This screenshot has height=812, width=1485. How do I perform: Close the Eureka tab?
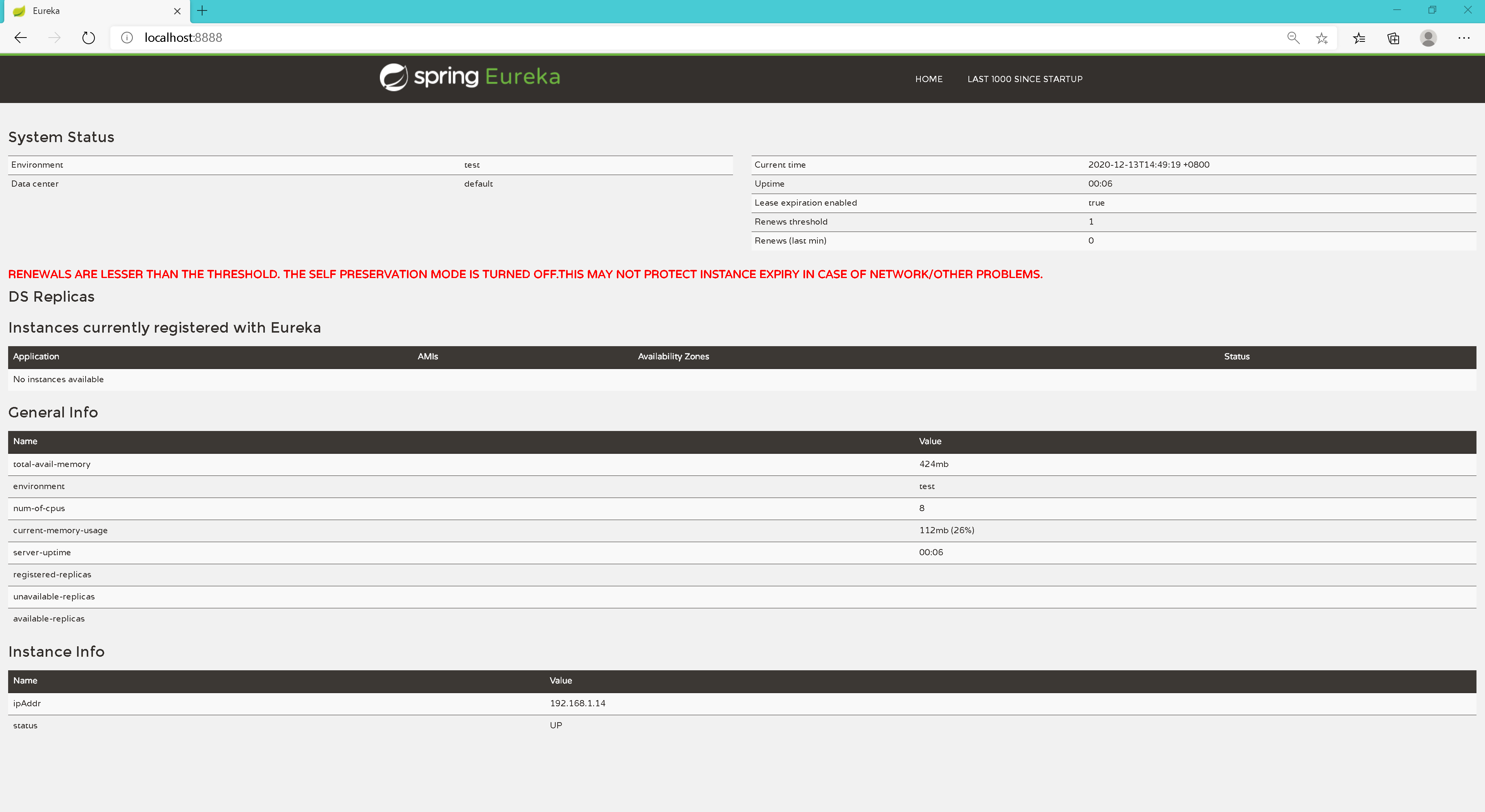point(177,11)
